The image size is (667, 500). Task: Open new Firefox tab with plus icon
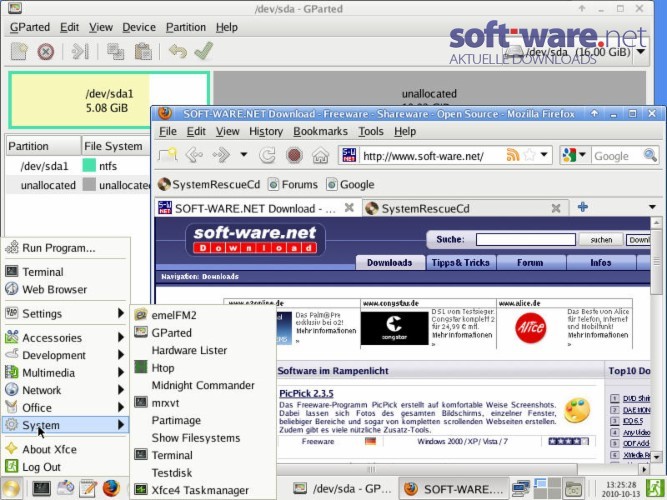click(583, 207)
